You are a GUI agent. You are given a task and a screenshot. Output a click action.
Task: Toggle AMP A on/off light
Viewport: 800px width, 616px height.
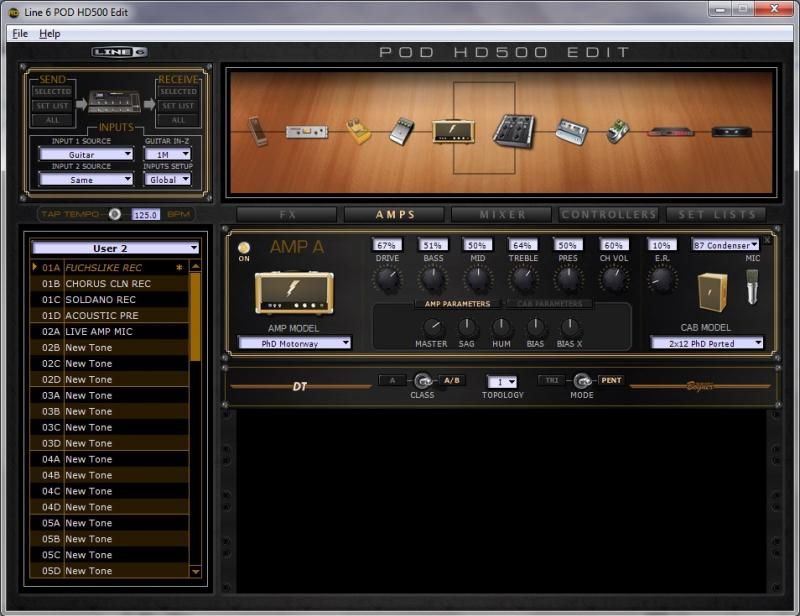point(244,248)
